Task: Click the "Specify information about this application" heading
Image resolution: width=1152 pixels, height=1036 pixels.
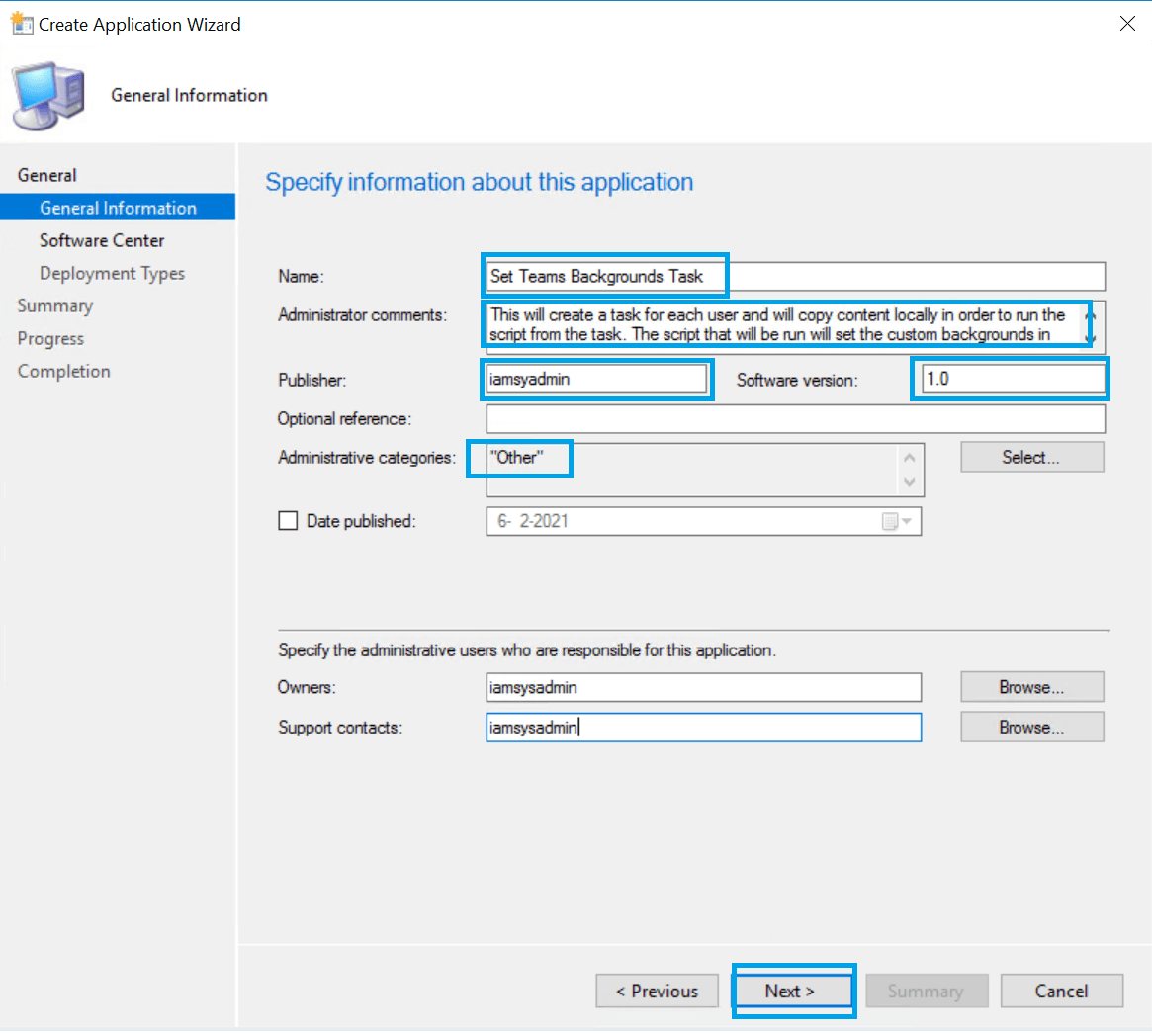Action: [479, 182]
